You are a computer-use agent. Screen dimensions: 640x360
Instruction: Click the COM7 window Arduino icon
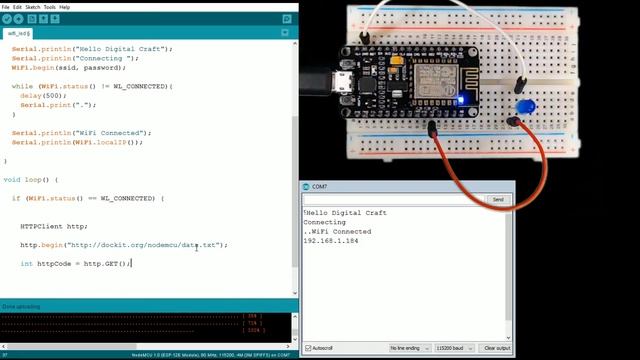click(x=306, y=187)
